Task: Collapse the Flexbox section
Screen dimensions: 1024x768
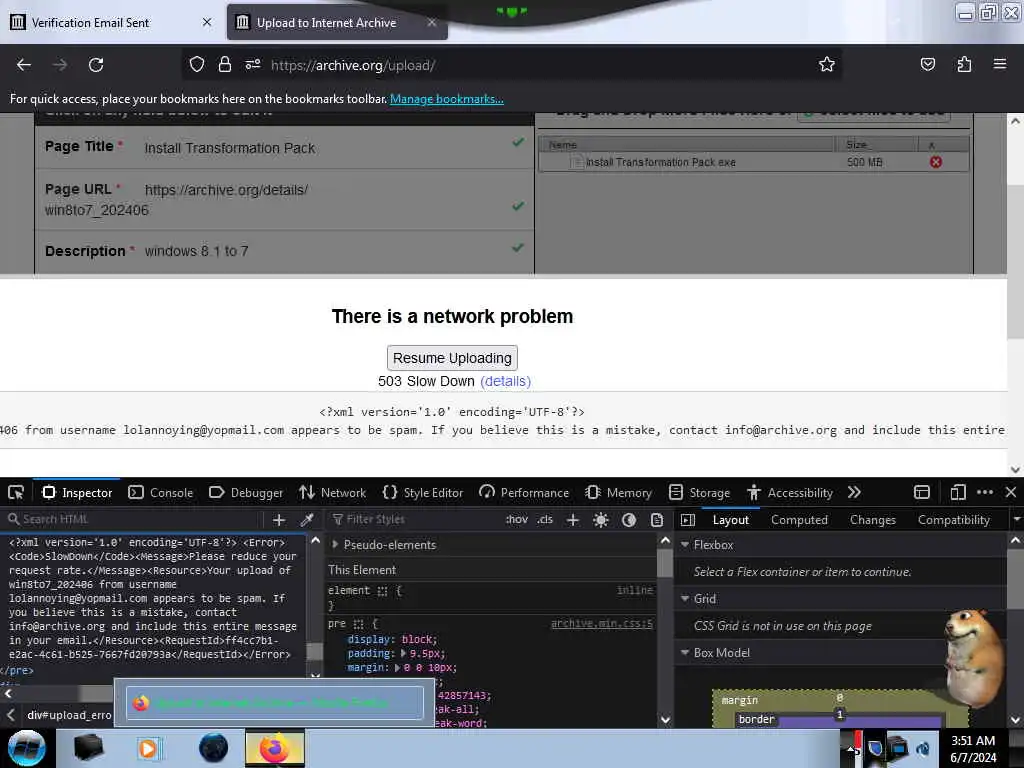Action: (685, 545)
